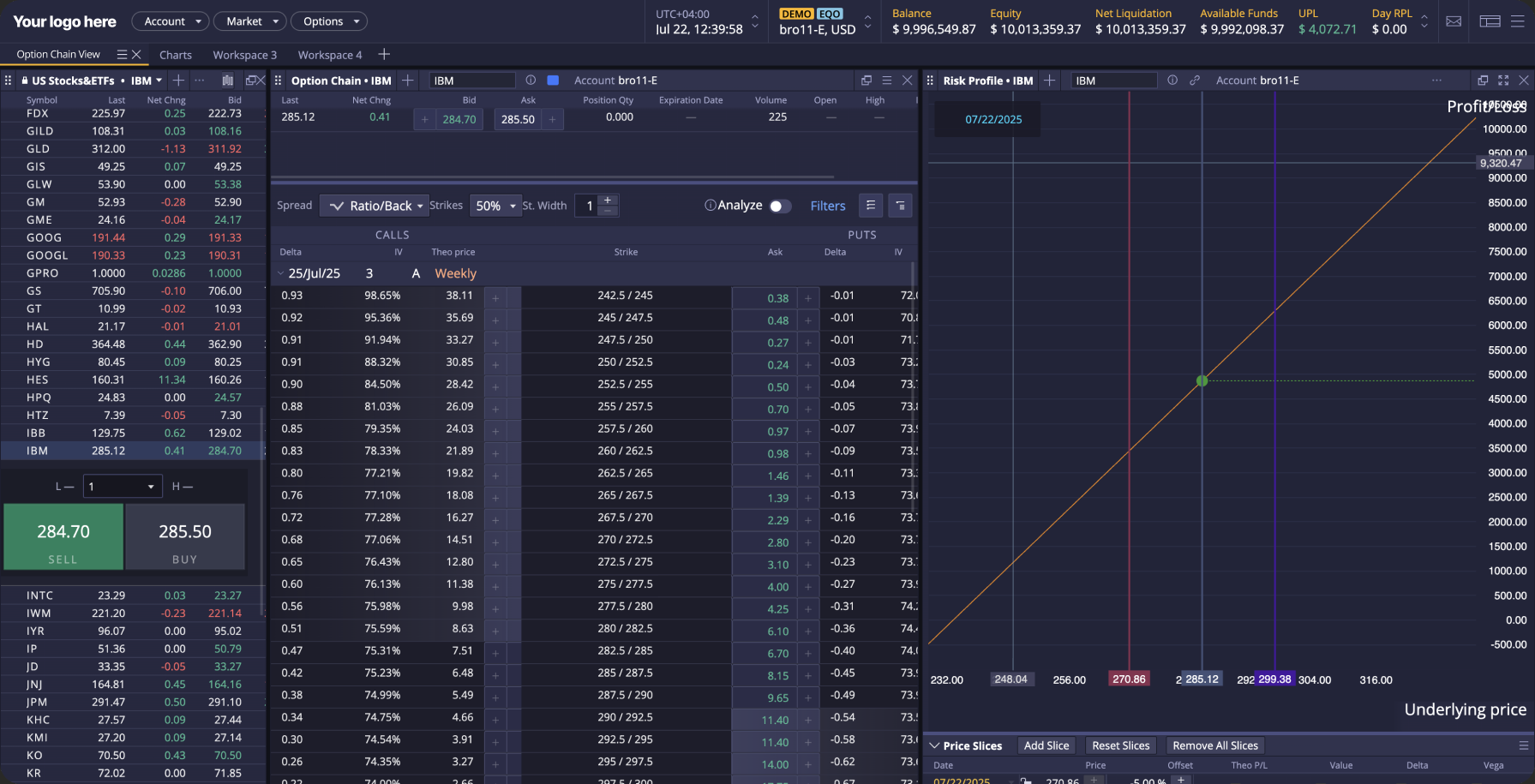This screenshot has height=784, width=1535.
Task: Open the Option Chain panel menu
Action: 887,80
